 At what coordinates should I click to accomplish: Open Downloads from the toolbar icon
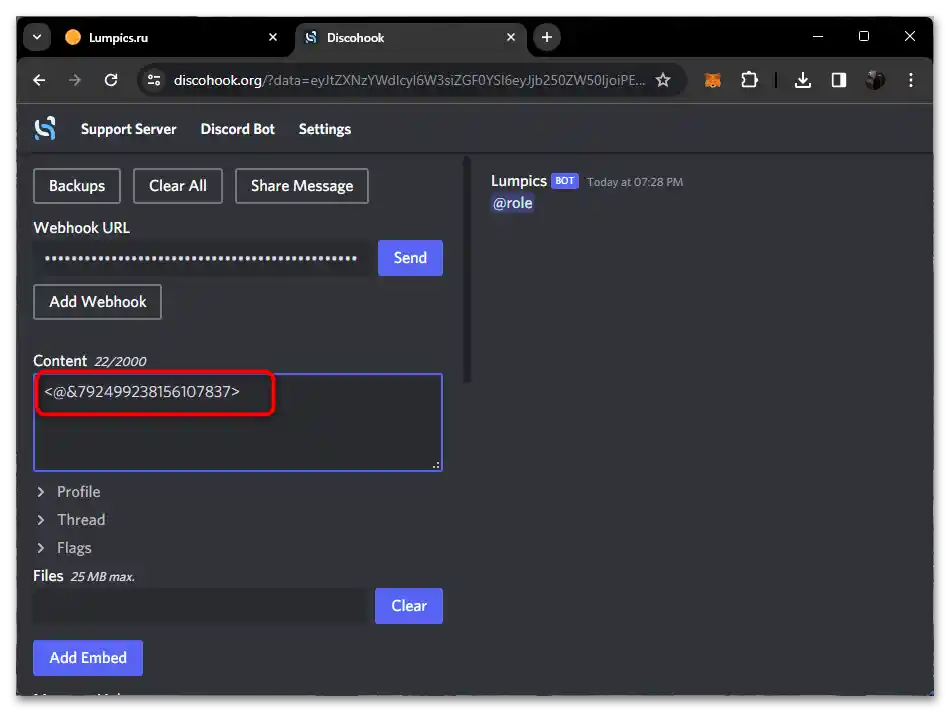[x=802, y=80]
